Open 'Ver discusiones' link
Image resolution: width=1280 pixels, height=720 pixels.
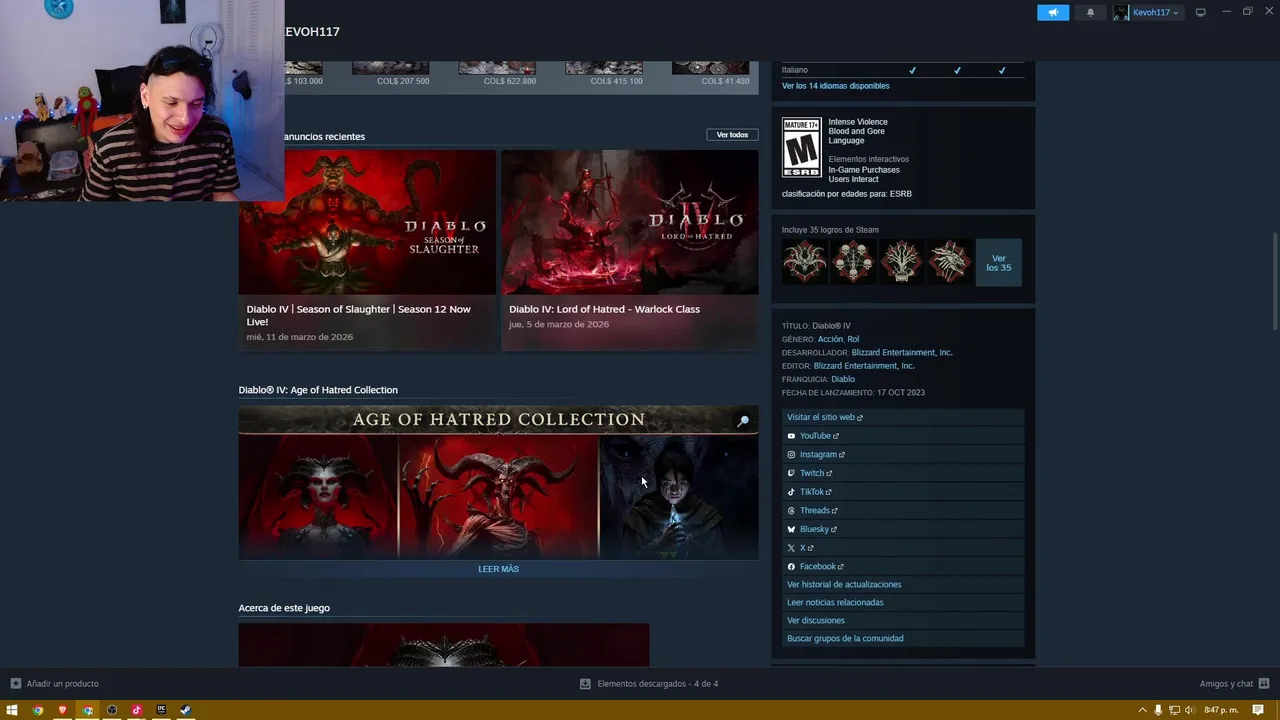[x=816, y=620]
